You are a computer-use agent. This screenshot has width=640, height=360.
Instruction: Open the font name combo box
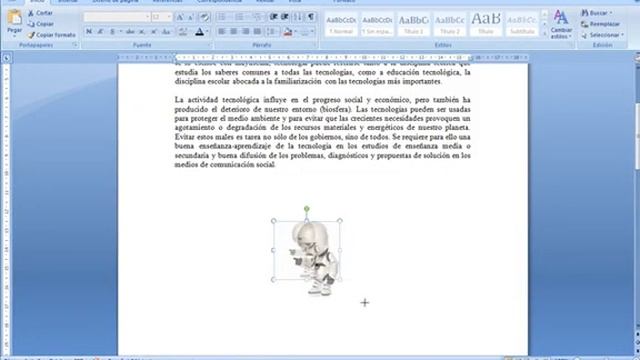tap(117, 17)
